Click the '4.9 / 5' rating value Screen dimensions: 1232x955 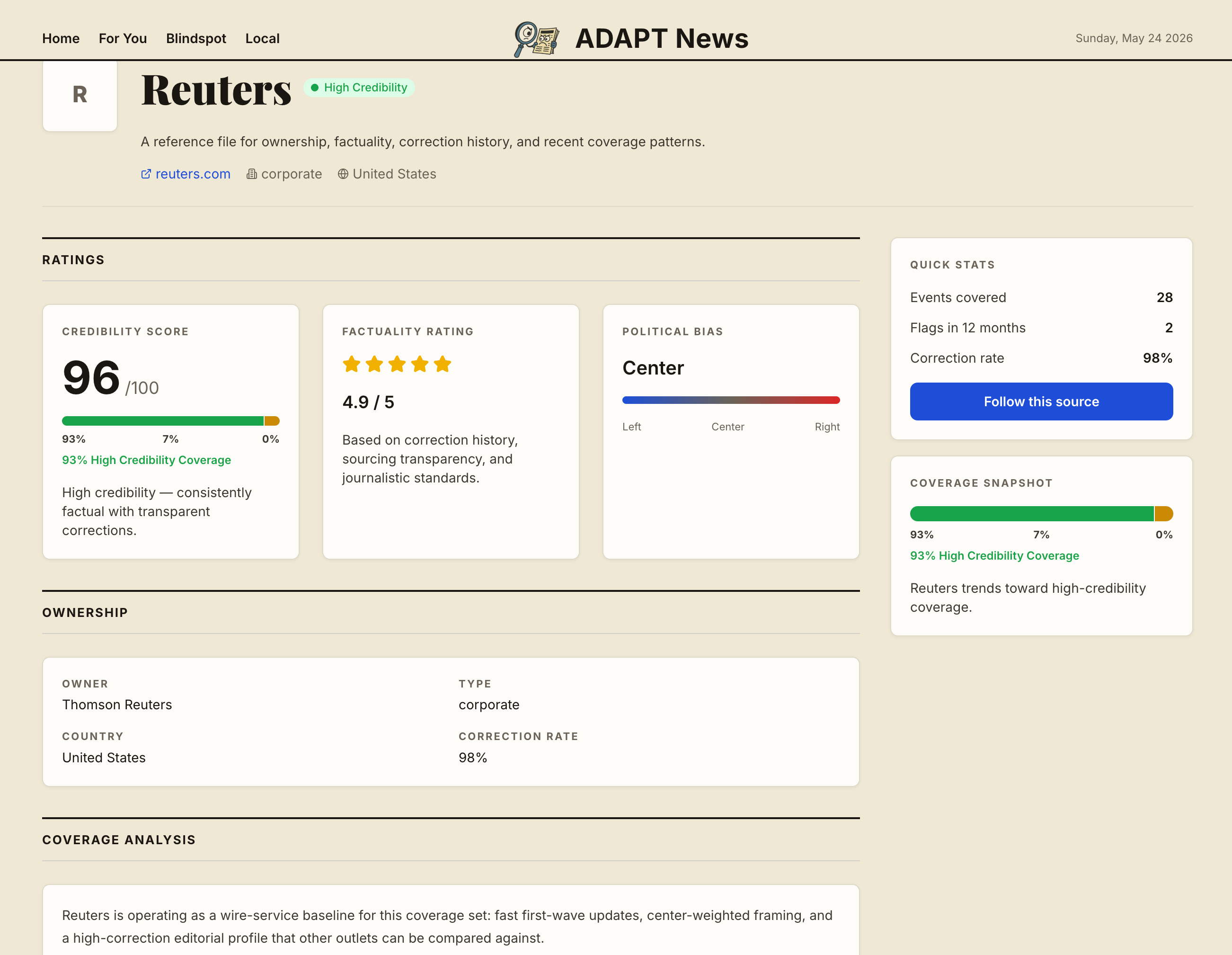point(368,402)
